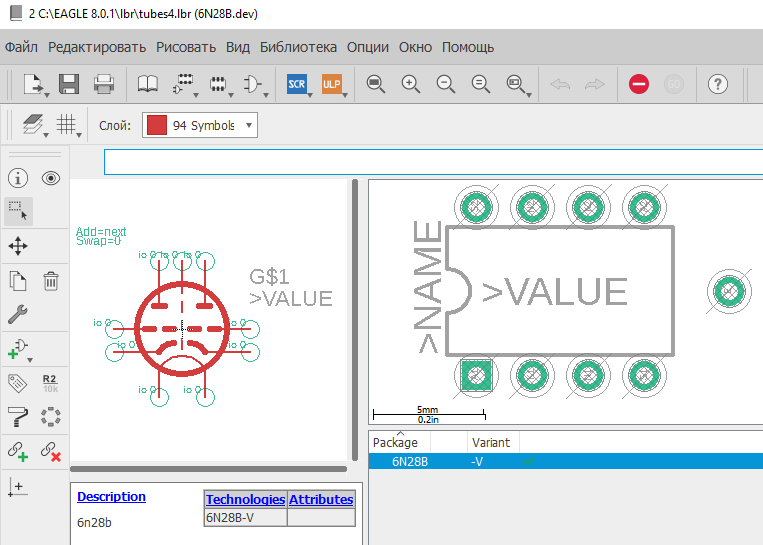
Task: Select the Change wrench tool
Action: (18, 314)
